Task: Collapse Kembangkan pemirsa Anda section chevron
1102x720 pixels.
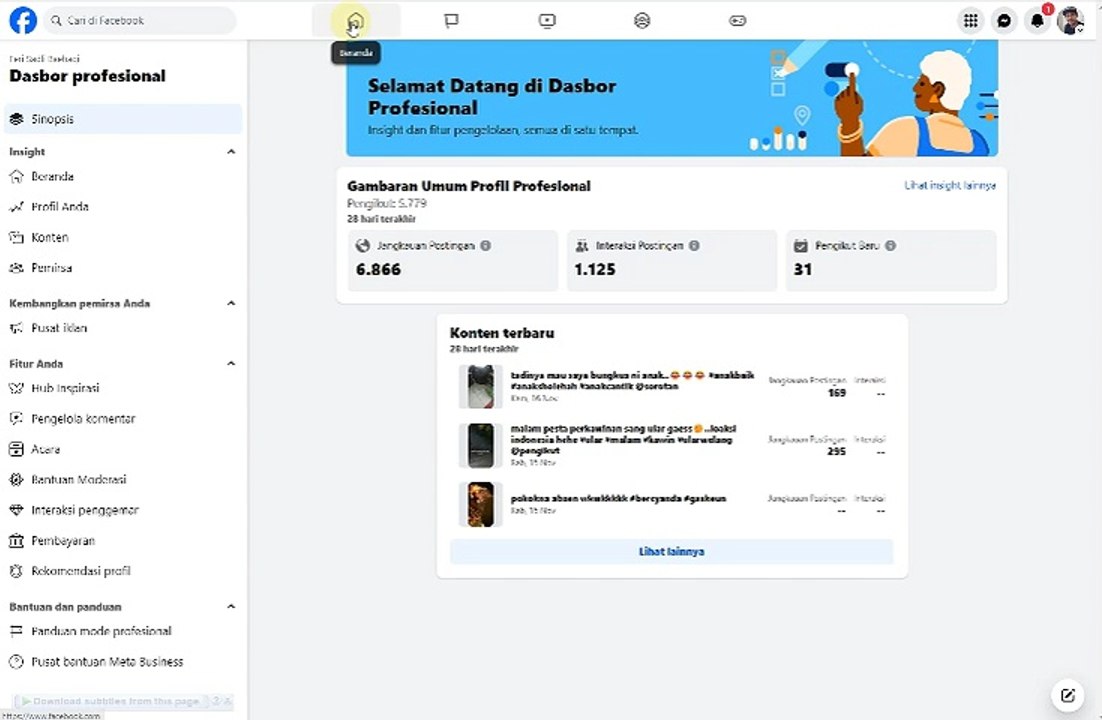Action: coord(231,303)
